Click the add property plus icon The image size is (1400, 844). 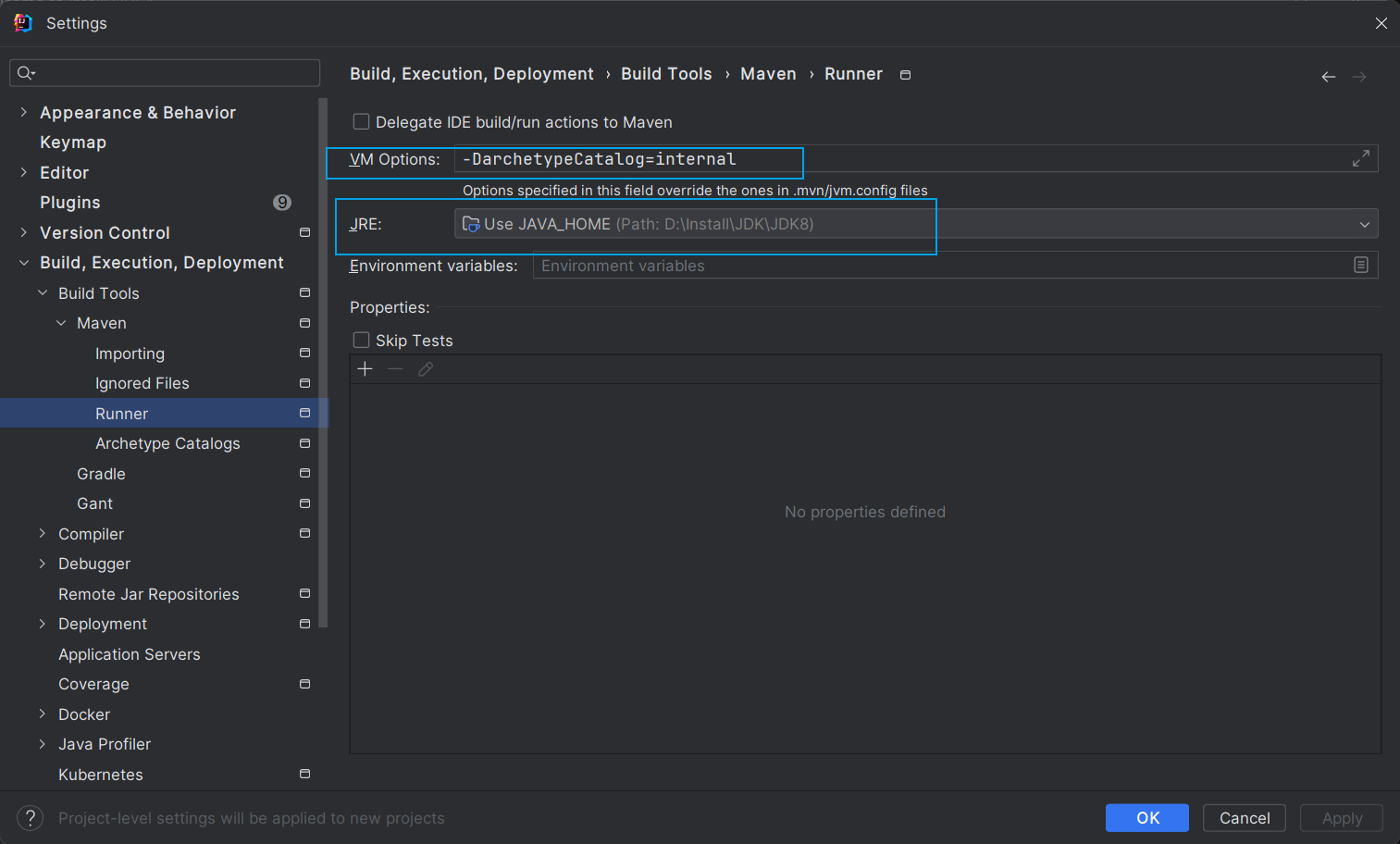coord(365,369)
